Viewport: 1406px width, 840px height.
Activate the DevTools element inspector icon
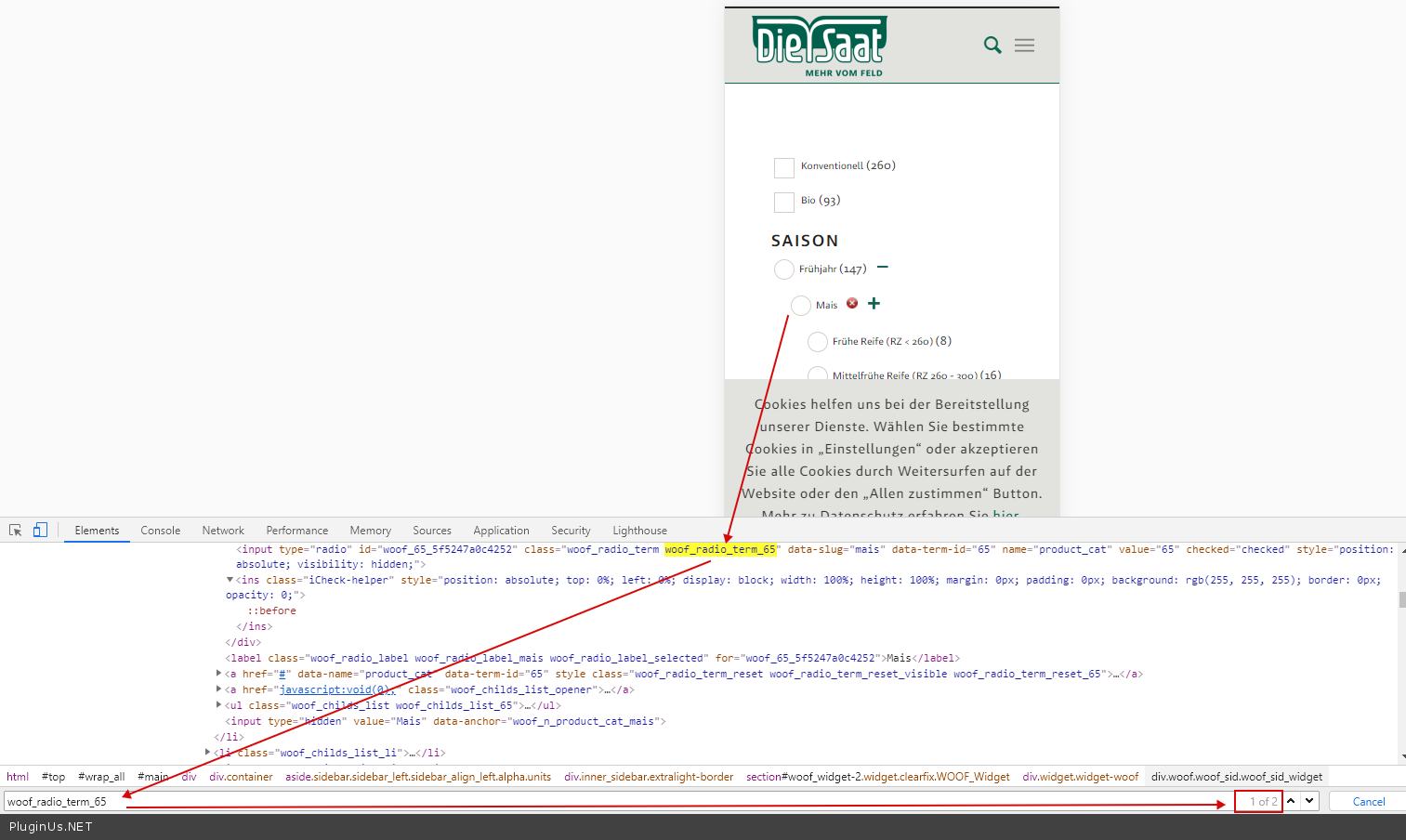click(16, 530)
